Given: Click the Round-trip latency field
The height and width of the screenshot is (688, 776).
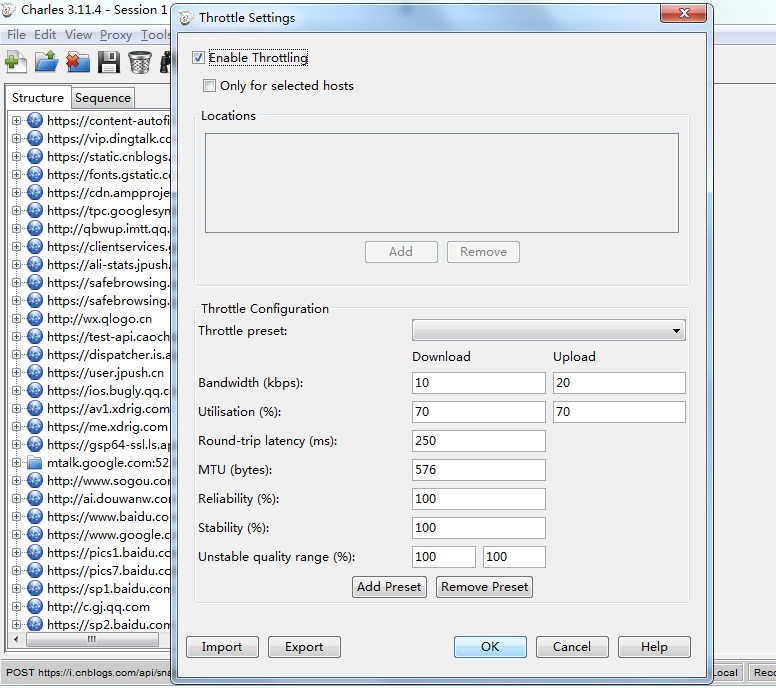Looking at the screenshot, I should [x=479, y=441].
